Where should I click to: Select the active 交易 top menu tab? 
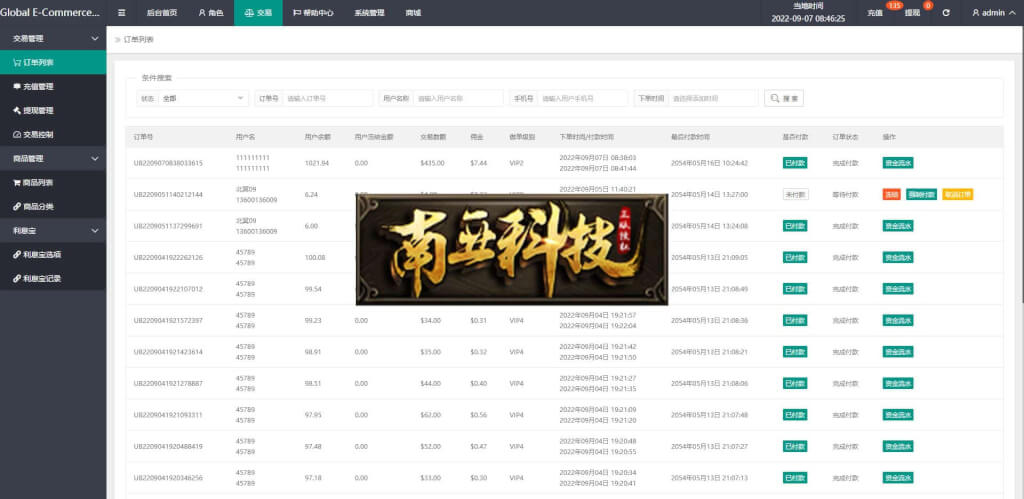tap(258, 12)
